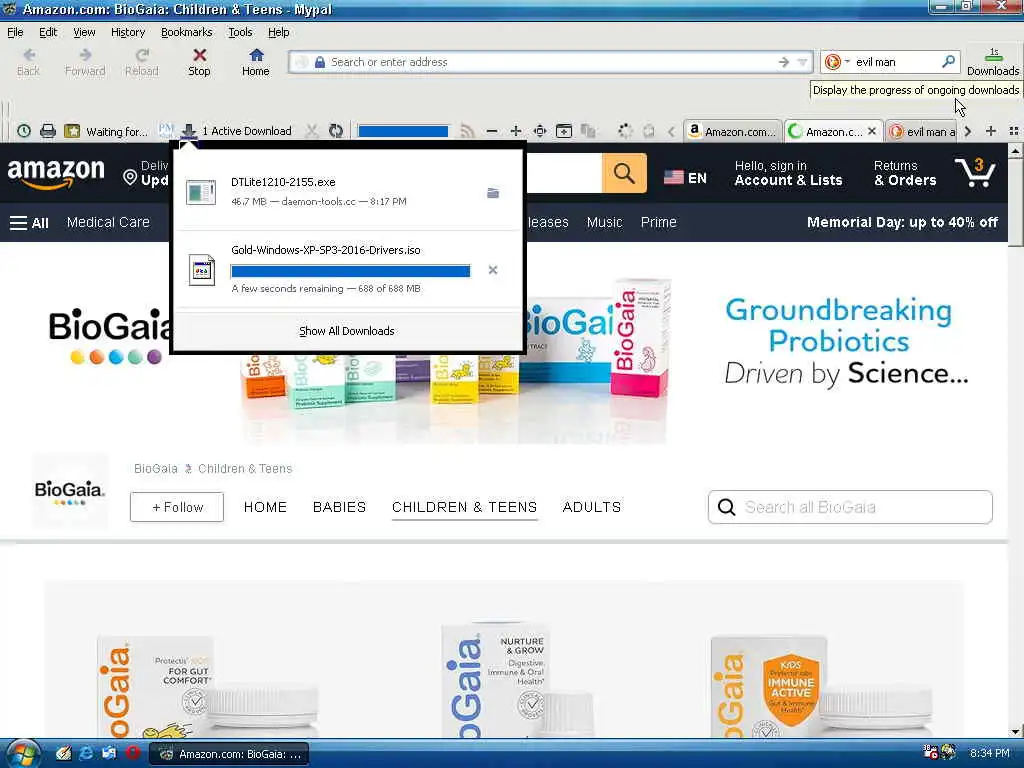The image size is (1024, 768).
Task: Click the Amazon orange search button
Action: 624,173
